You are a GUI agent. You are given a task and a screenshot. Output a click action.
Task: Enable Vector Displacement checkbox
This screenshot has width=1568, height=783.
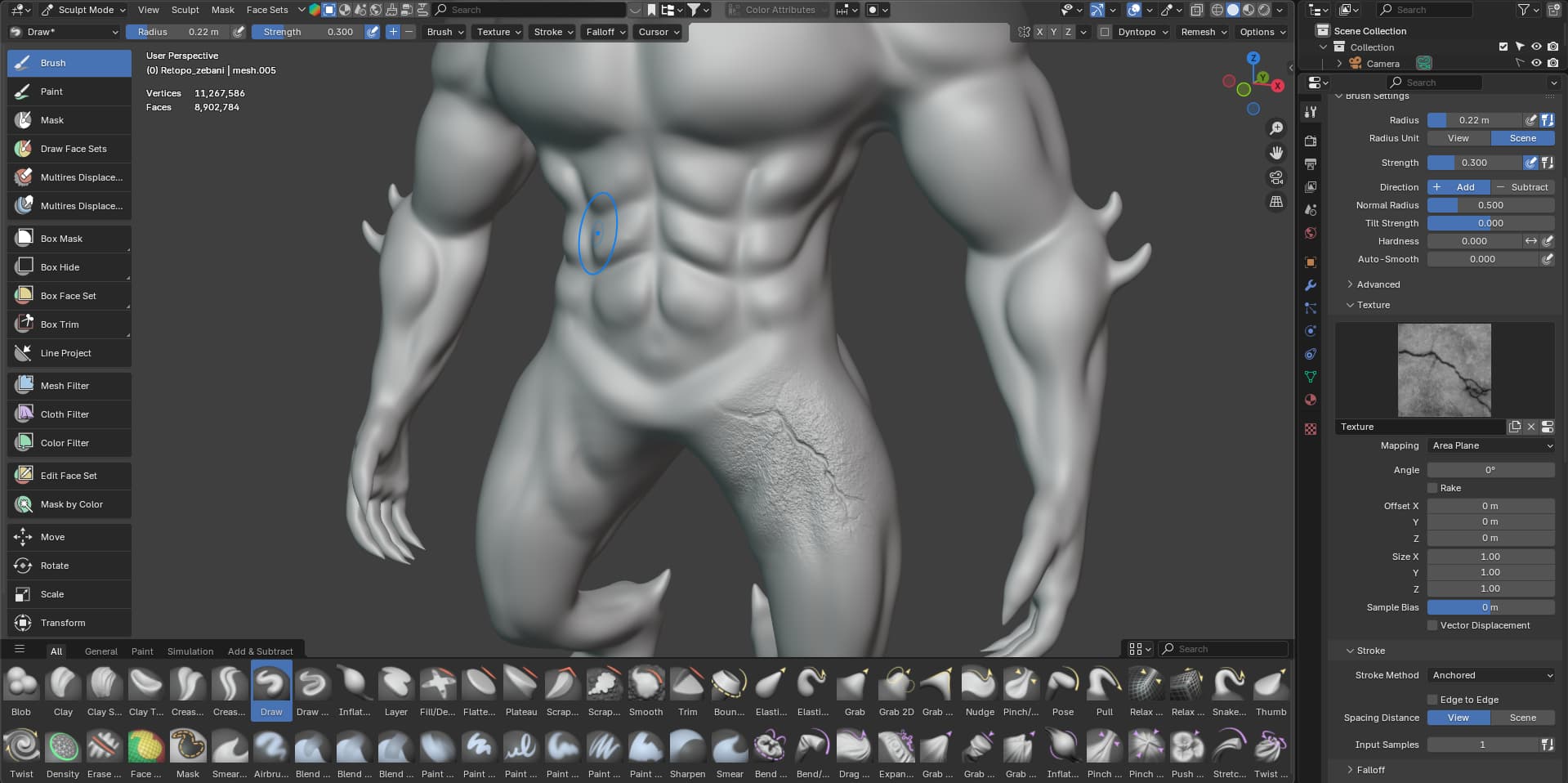click(x=1432, y=625)
